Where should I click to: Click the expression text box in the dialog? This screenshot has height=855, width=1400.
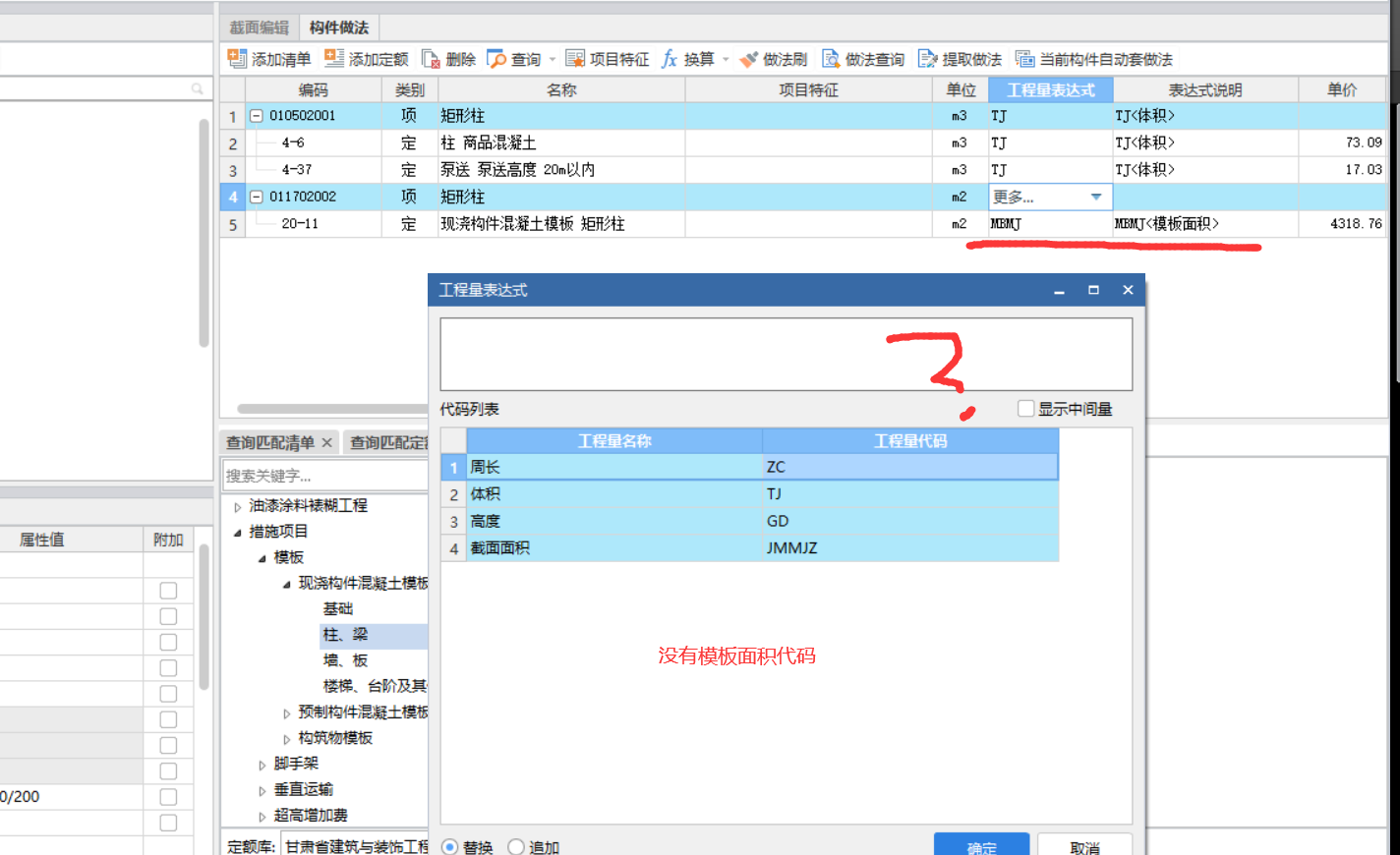(786, 354)
